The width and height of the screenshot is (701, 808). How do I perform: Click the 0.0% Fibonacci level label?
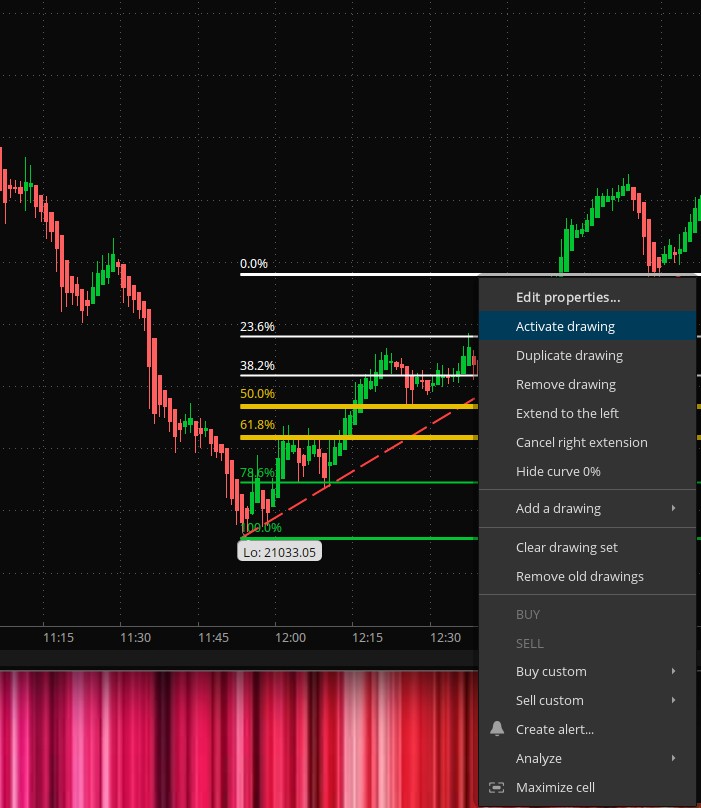[x=254, y=264]
